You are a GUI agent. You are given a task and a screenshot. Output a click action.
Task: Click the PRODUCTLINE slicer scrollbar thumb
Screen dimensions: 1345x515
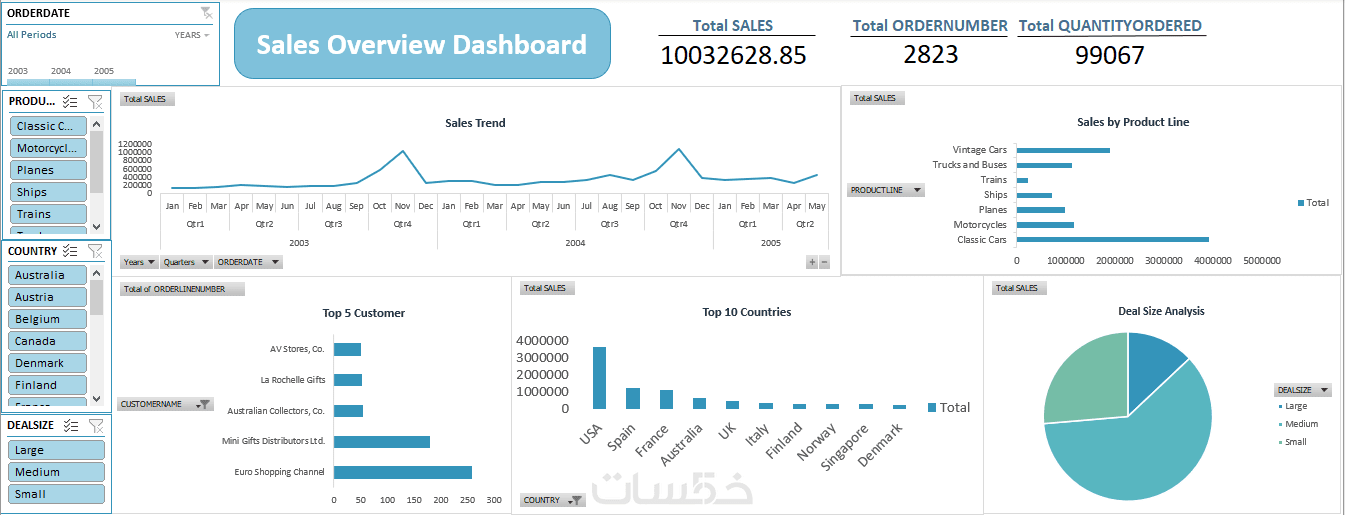[97, 162]
